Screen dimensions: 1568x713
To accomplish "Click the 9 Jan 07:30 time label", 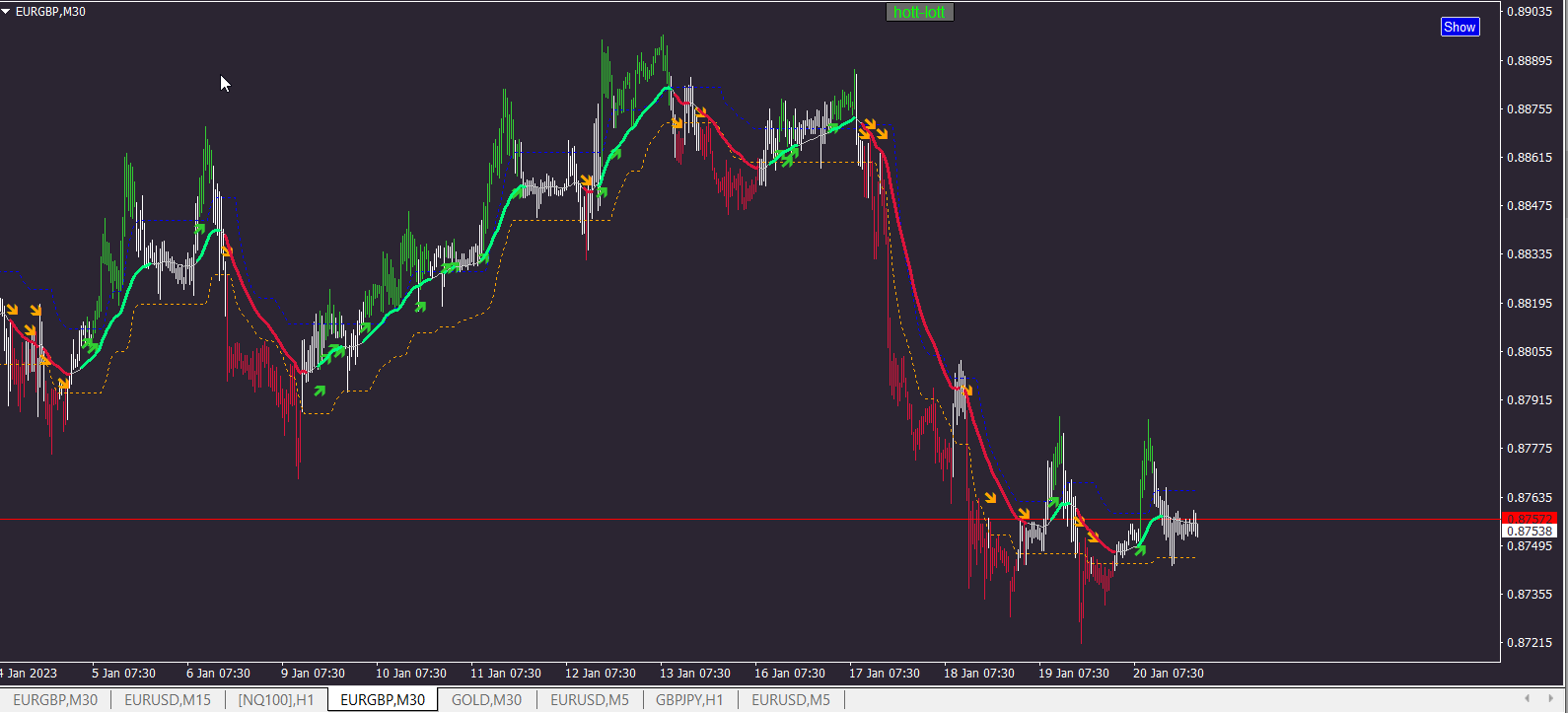I will coord(313,674).
